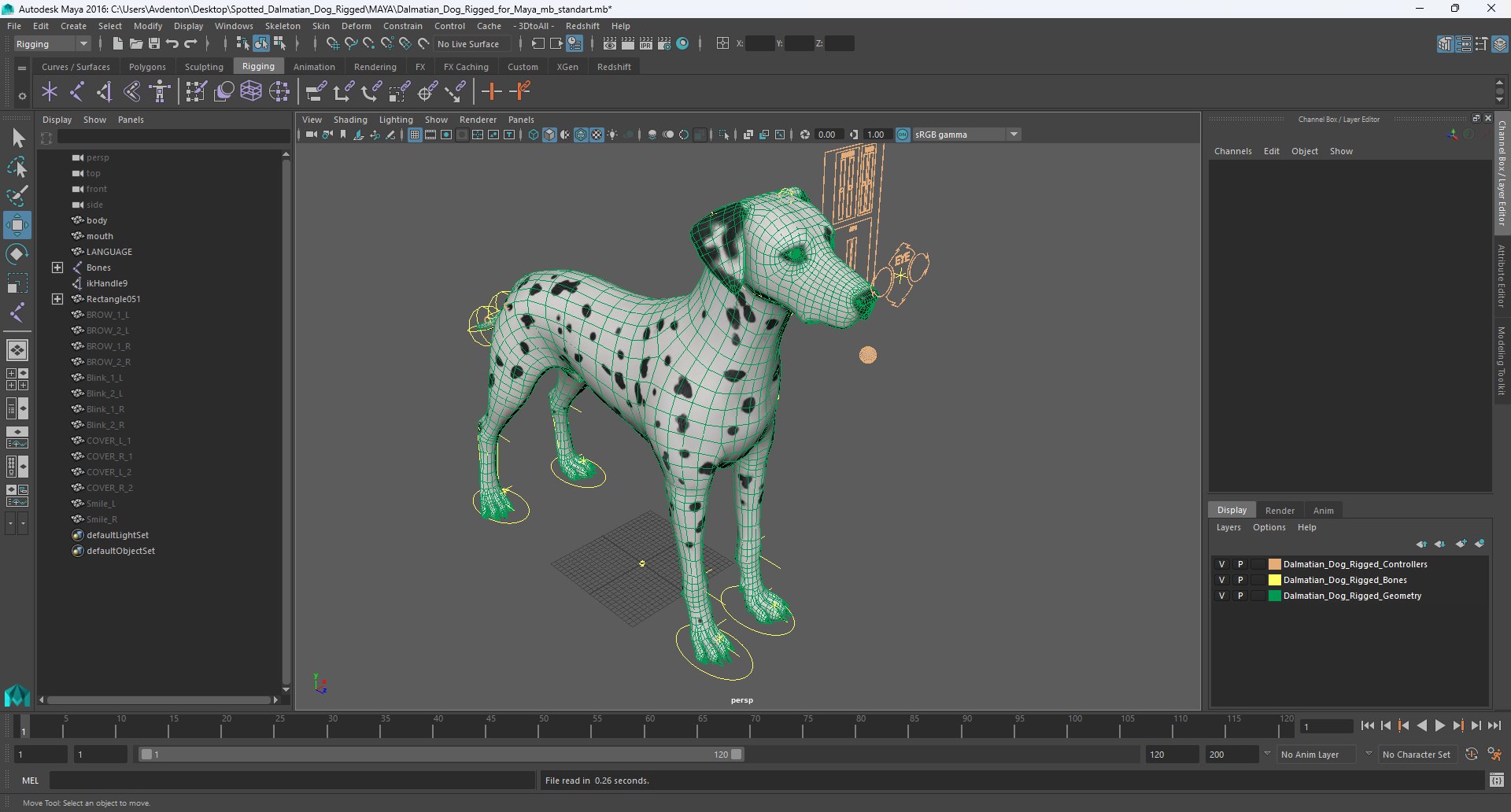Activate the Lasso select tool
The height and width of the screenshot is (812, 1511).
tap(17, 167)
